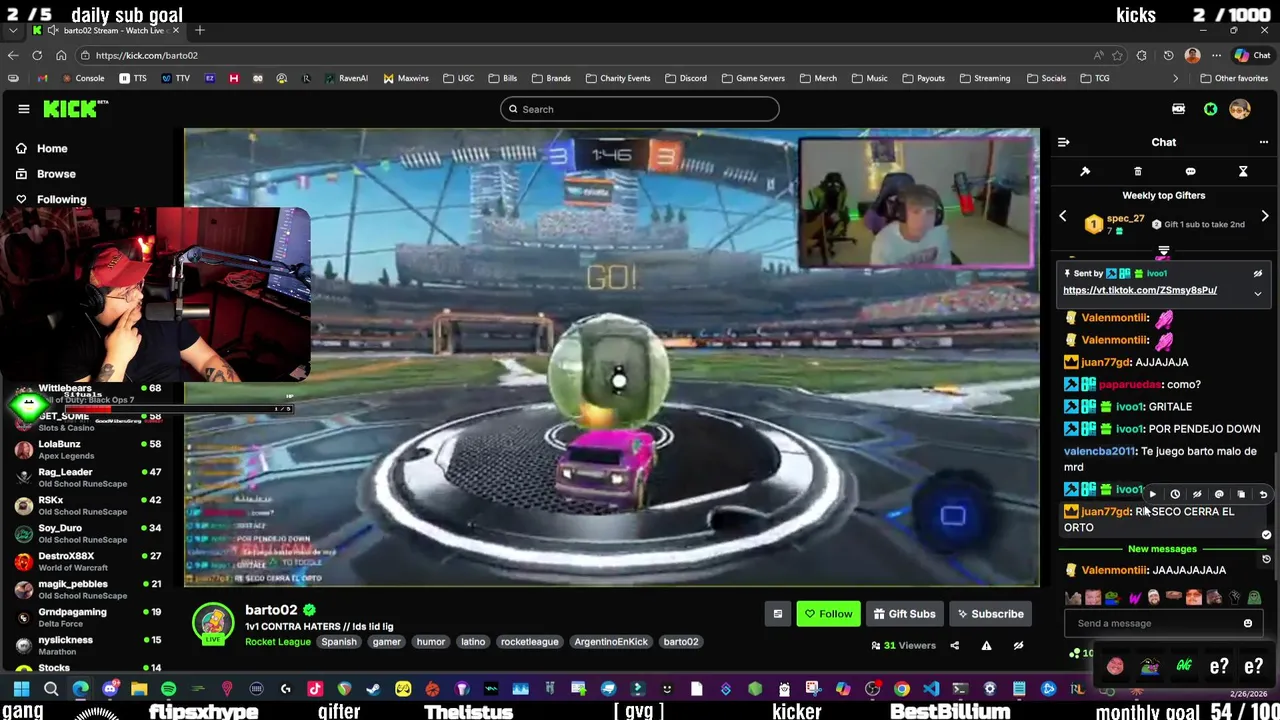The image size is (1280, 720).
Task: Toggle viewer count visibility eye icon
Action: tap(1018, 645)
